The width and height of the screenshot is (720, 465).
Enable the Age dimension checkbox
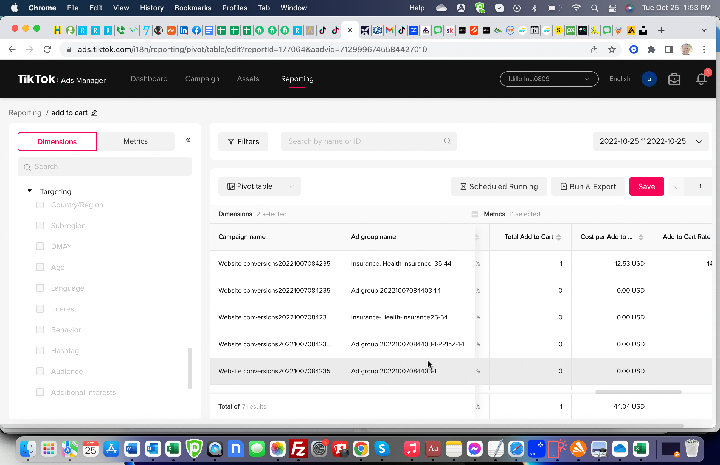tap(40, 267)
